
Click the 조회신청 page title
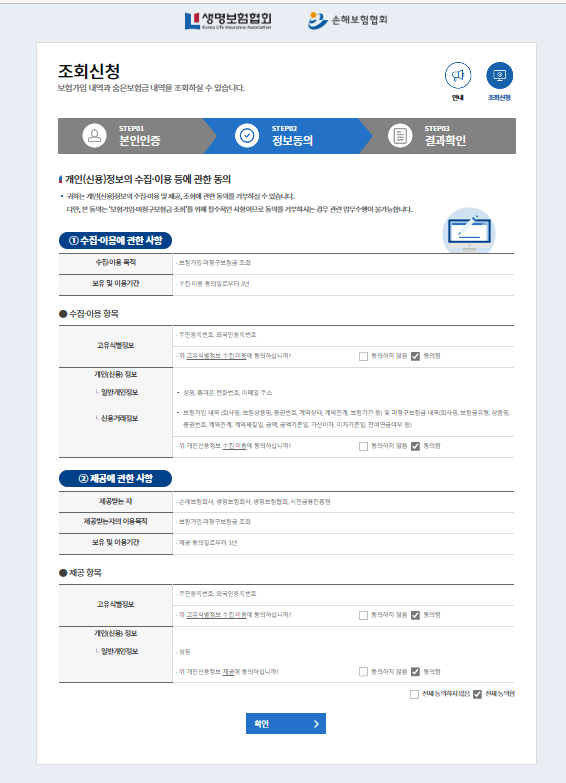[89, 71]
